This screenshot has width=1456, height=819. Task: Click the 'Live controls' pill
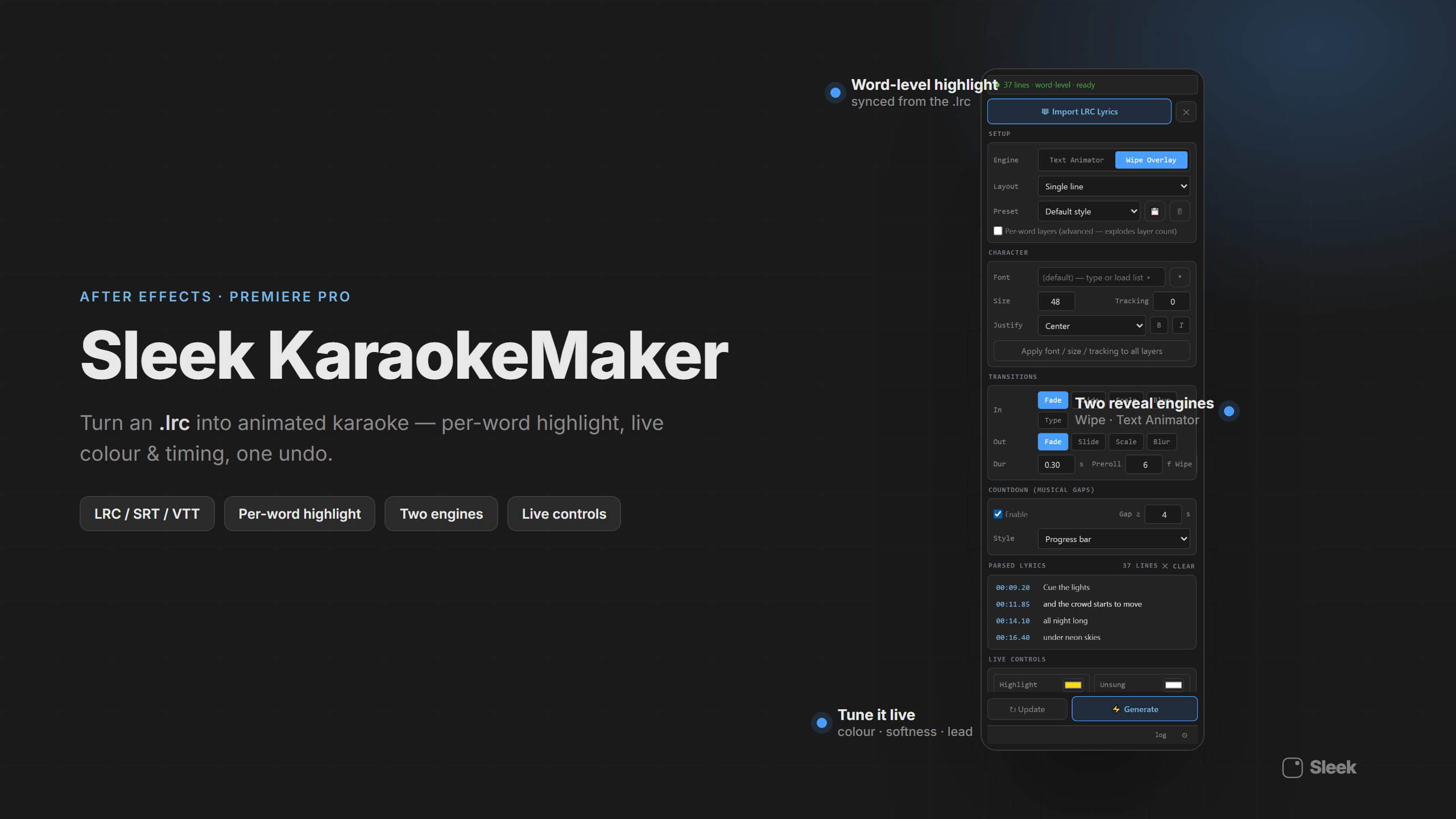[564, 514]
